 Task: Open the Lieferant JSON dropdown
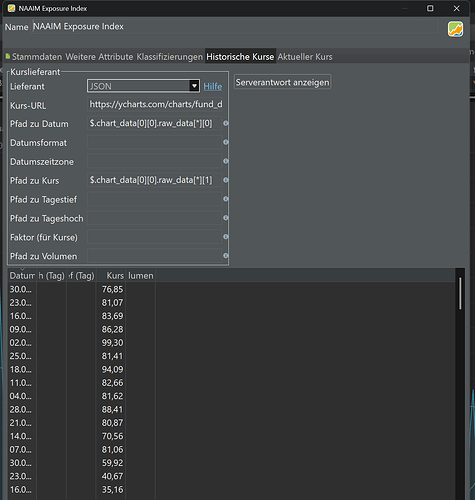tap(143, 86)
